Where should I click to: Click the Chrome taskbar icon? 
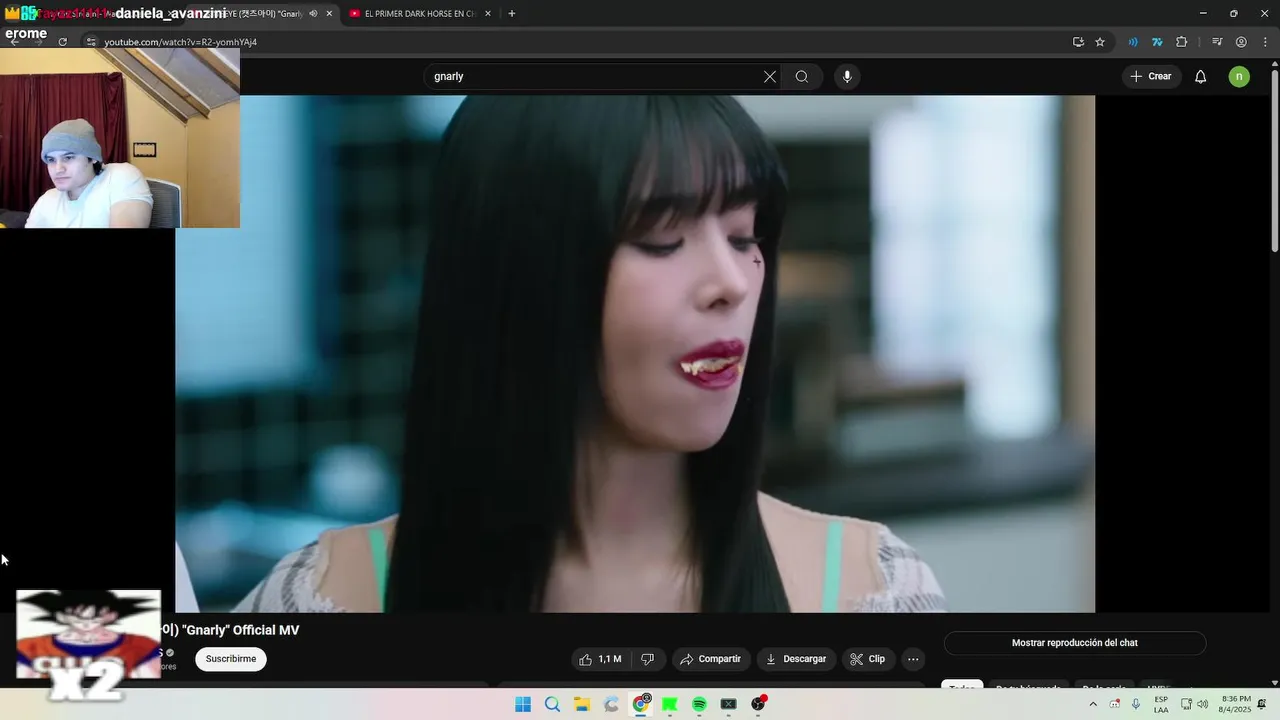tap(641, 704)
